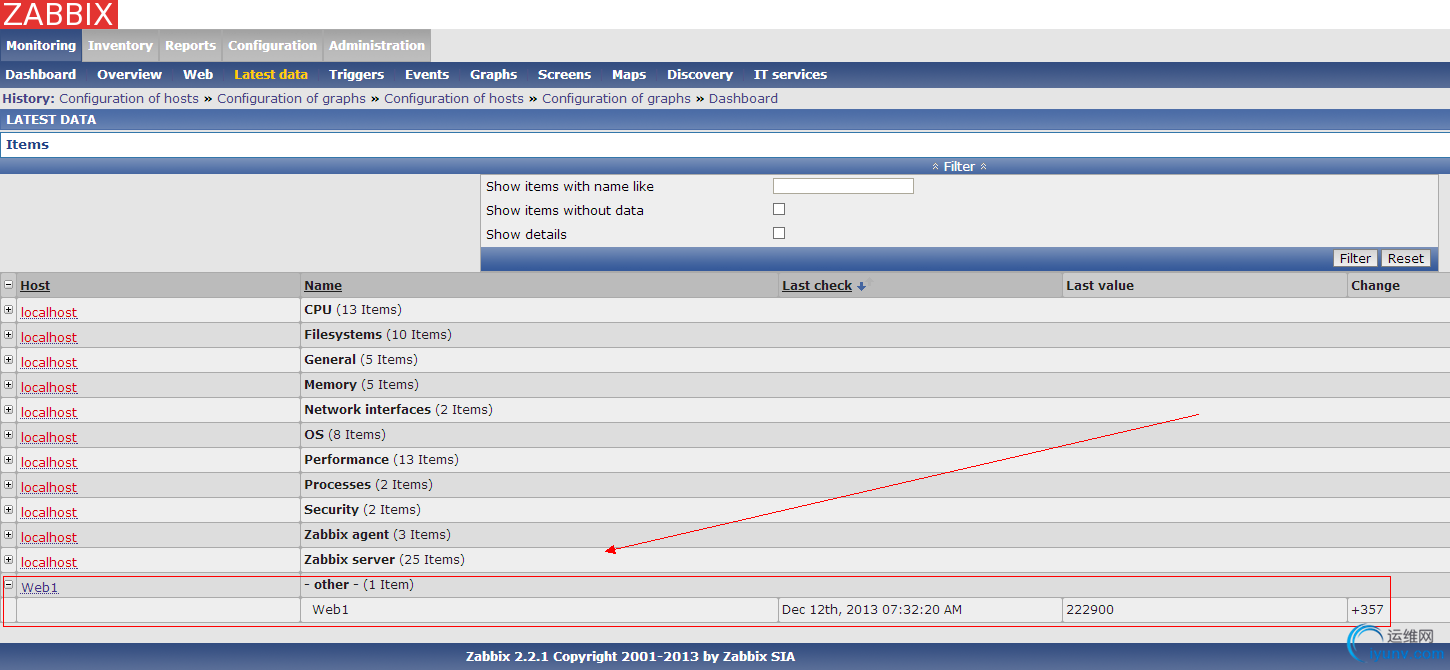Collapse the Web1 other group
This screenshot has height=670, width=1450.
[9, 585]
